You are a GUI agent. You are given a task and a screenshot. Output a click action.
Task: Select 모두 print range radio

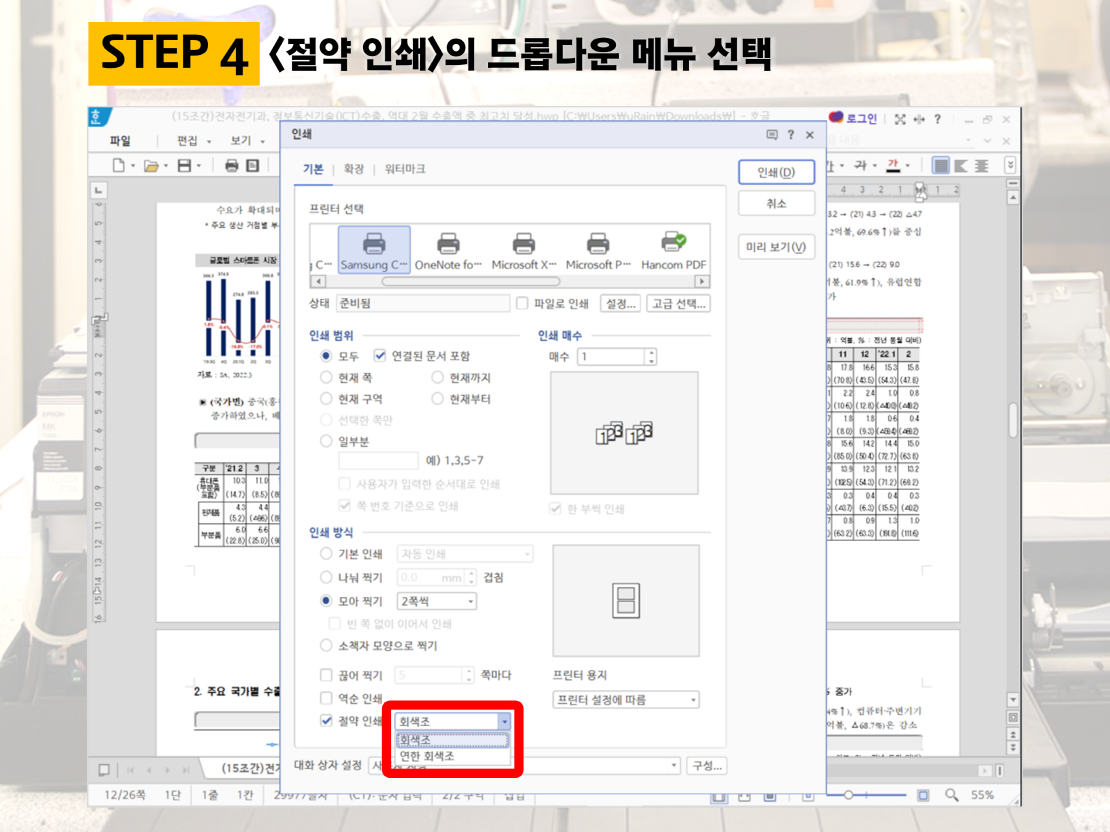click(326, 355)
